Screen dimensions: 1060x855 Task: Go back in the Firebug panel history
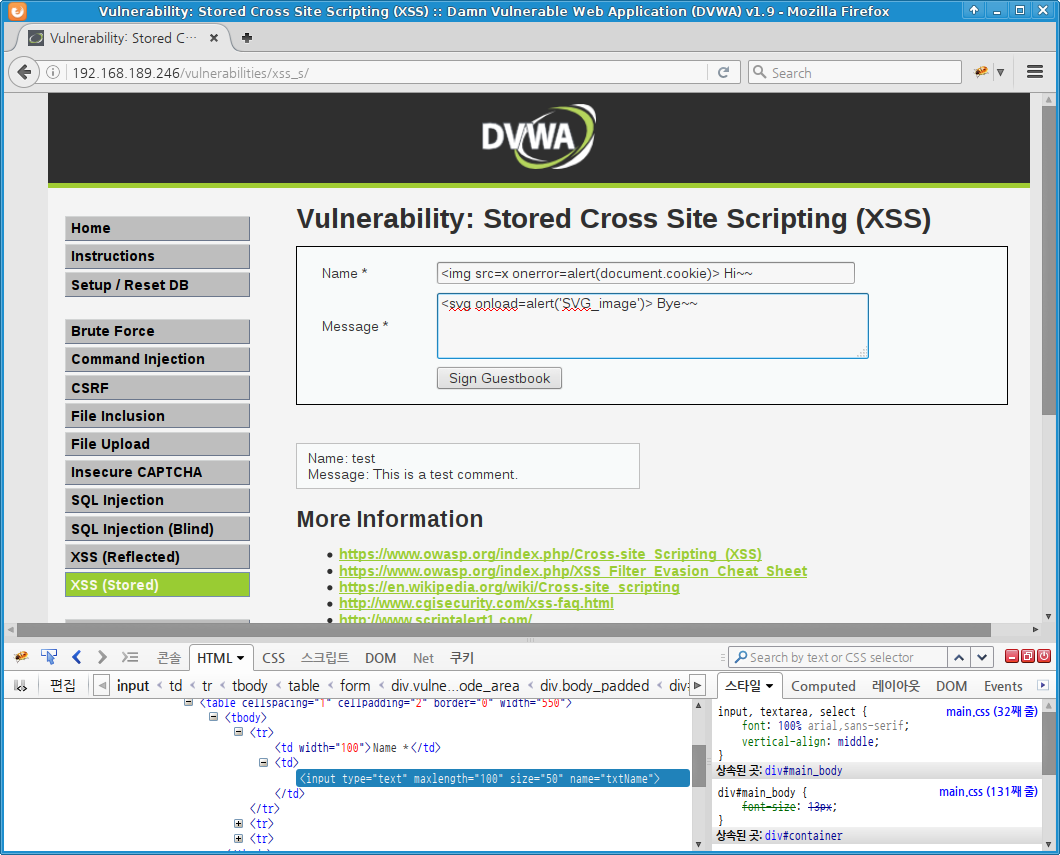[76, 657]
